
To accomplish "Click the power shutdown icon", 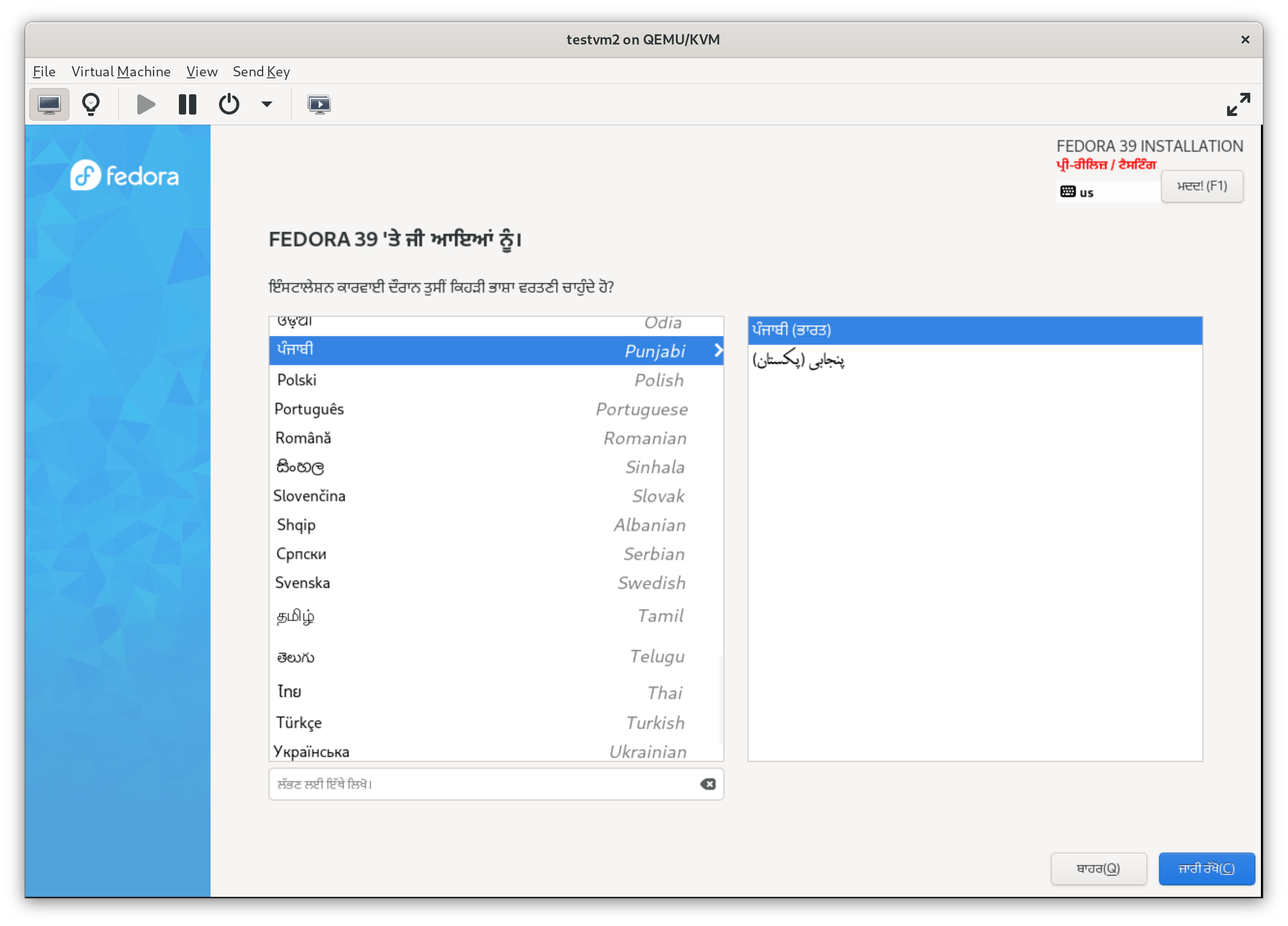I will point(229,104).
